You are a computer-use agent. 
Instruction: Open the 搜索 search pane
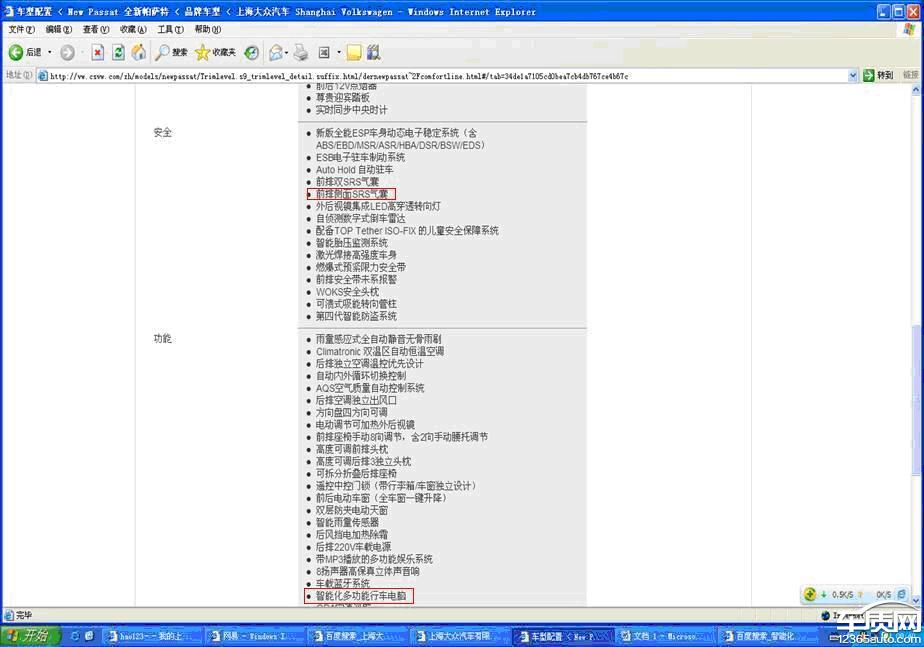point(171,52)
